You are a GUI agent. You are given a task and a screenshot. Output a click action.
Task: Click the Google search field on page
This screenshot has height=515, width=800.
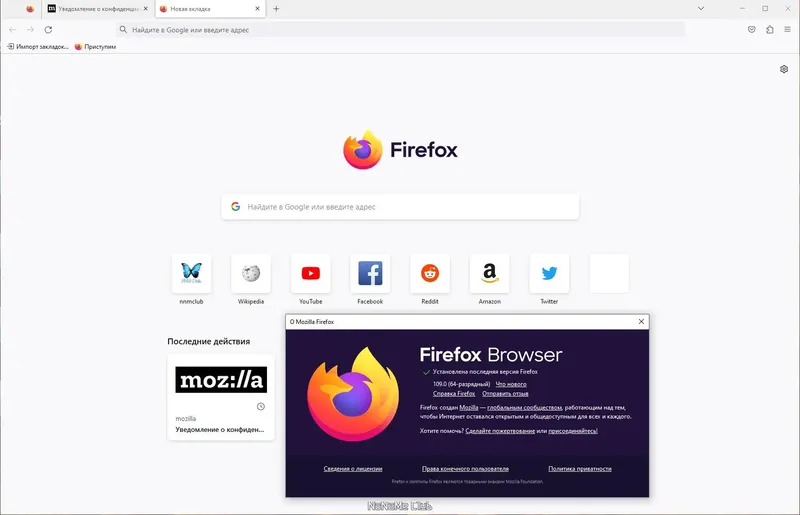(400, 207)
